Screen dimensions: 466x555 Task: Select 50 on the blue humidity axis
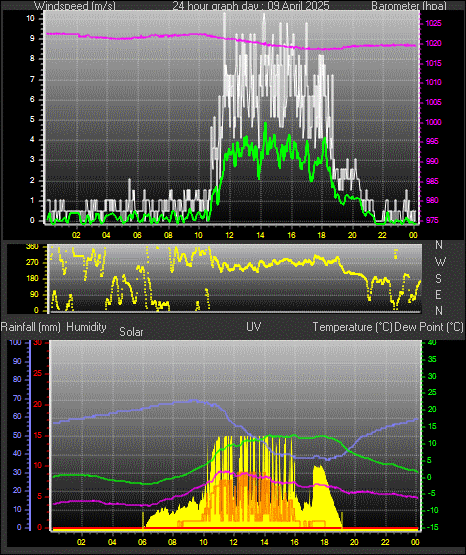point(17,436)
